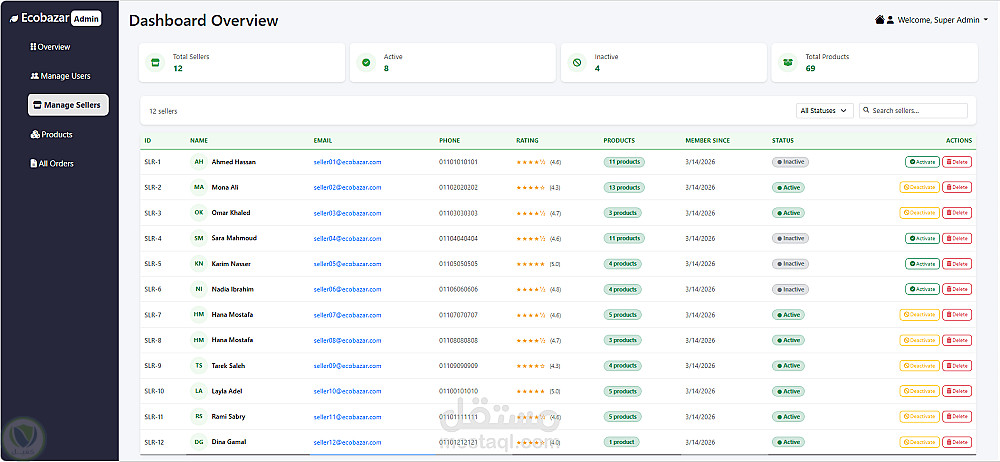Select Manage Sellers in sidebar

click(x=68, y=105)
